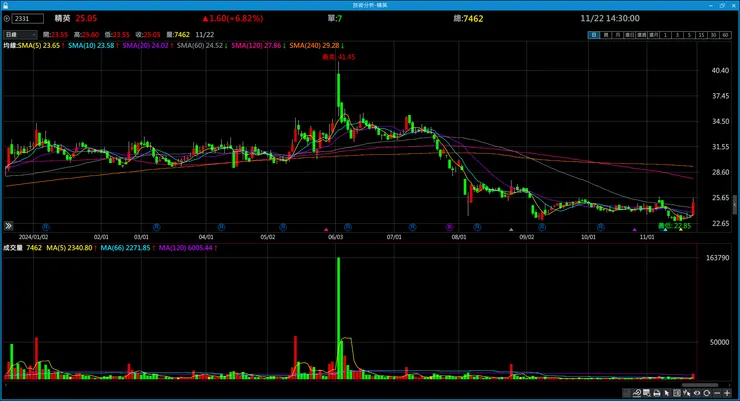Viewport: 740px width, 401px height.
Task: Toggle the eye visibility icon
Action: coord(697,393)
